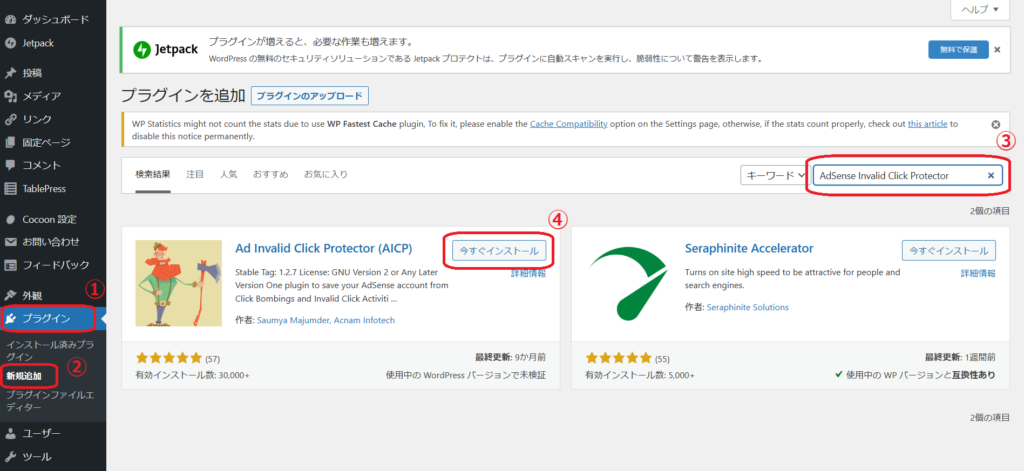Image resolution: width=1024 pixels, height=471 pixels.
Task: Dismiss the WP Statistics notice
Action: click(995, 124)
